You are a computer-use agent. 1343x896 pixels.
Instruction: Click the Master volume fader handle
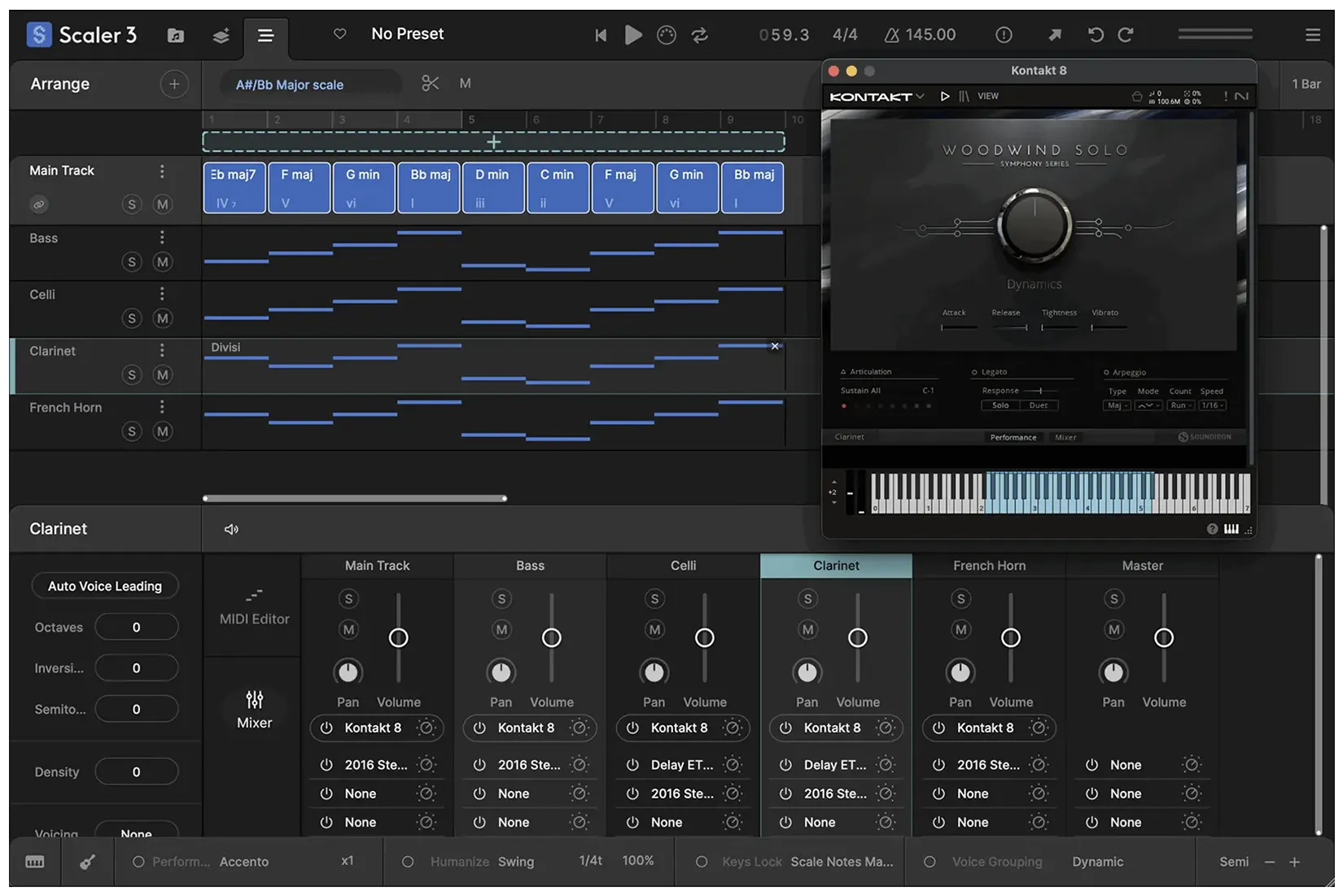point(1164,638)
